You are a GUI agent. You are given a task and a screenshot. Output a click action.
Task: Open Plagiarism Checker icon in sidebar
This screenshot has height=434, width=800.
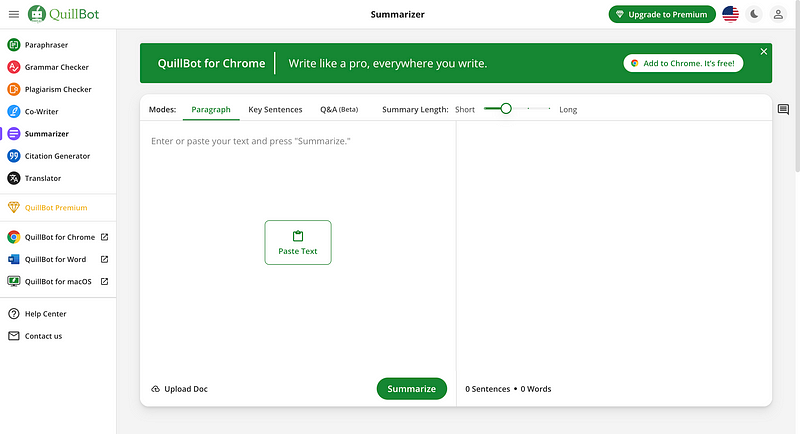14,89
